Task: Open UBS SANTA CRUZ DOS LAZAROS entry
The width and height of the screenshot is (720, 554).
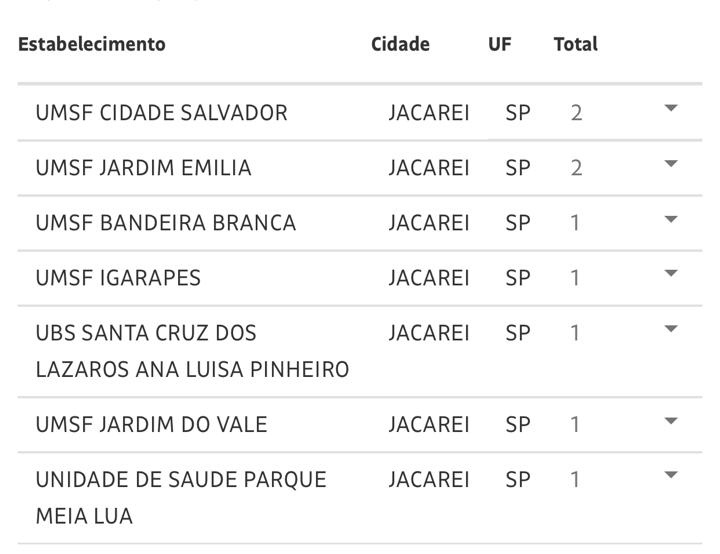Action: (x=192, y=351)
